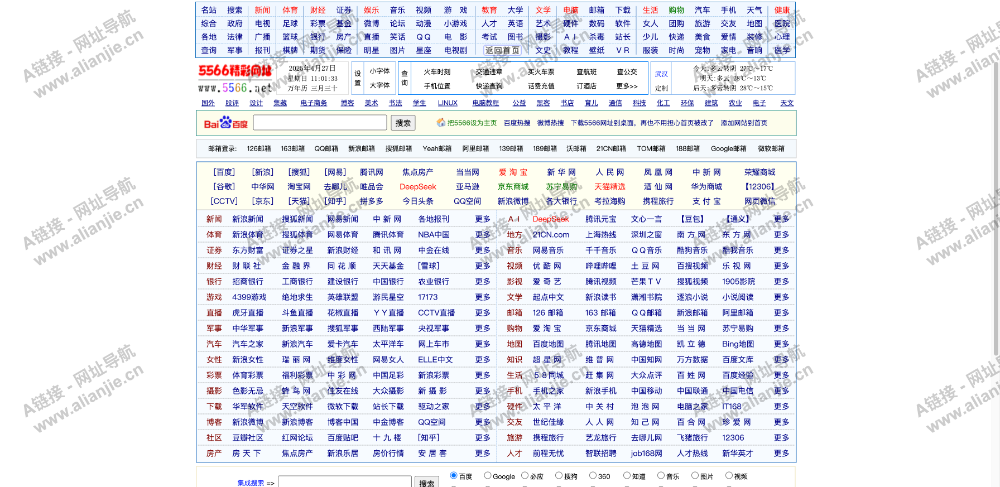
Task: Click the Baidu logo beside the search box
Action: coord(226,123)
